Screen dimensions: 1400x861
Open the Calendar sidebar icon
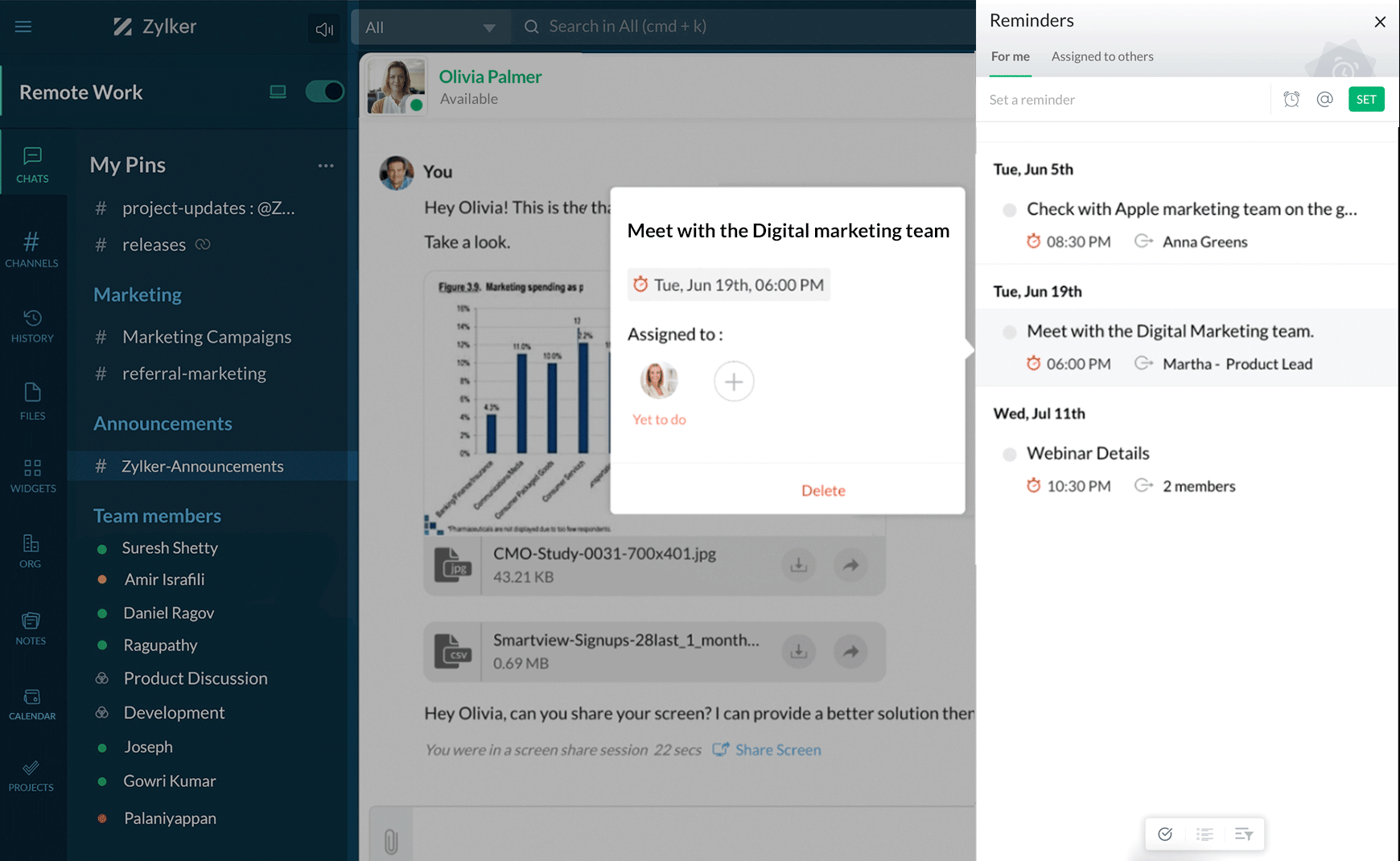[32, 704]
